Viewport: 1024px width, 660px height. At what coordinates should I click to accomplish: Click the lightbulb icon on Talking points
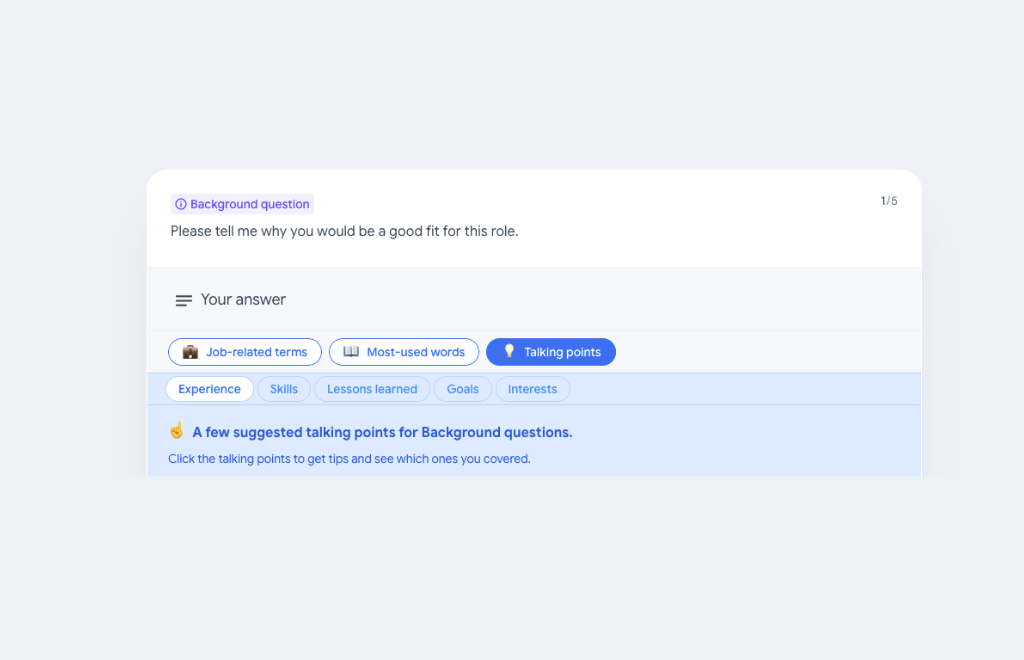509,351
